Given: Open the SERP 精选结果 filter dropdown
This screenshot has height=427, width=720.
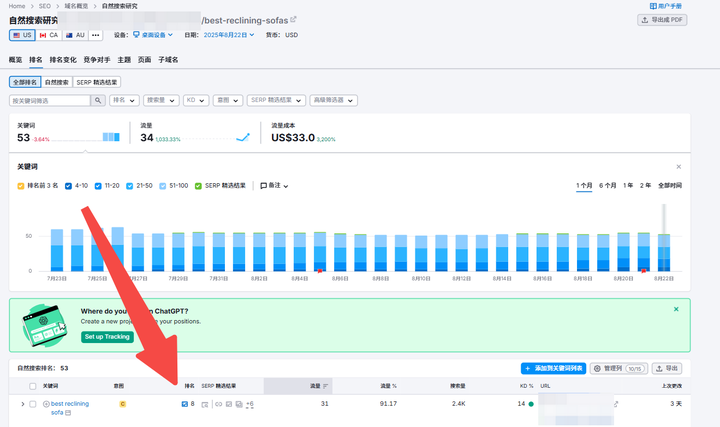Looking at the screenshot, I should [x=276, y=100].
